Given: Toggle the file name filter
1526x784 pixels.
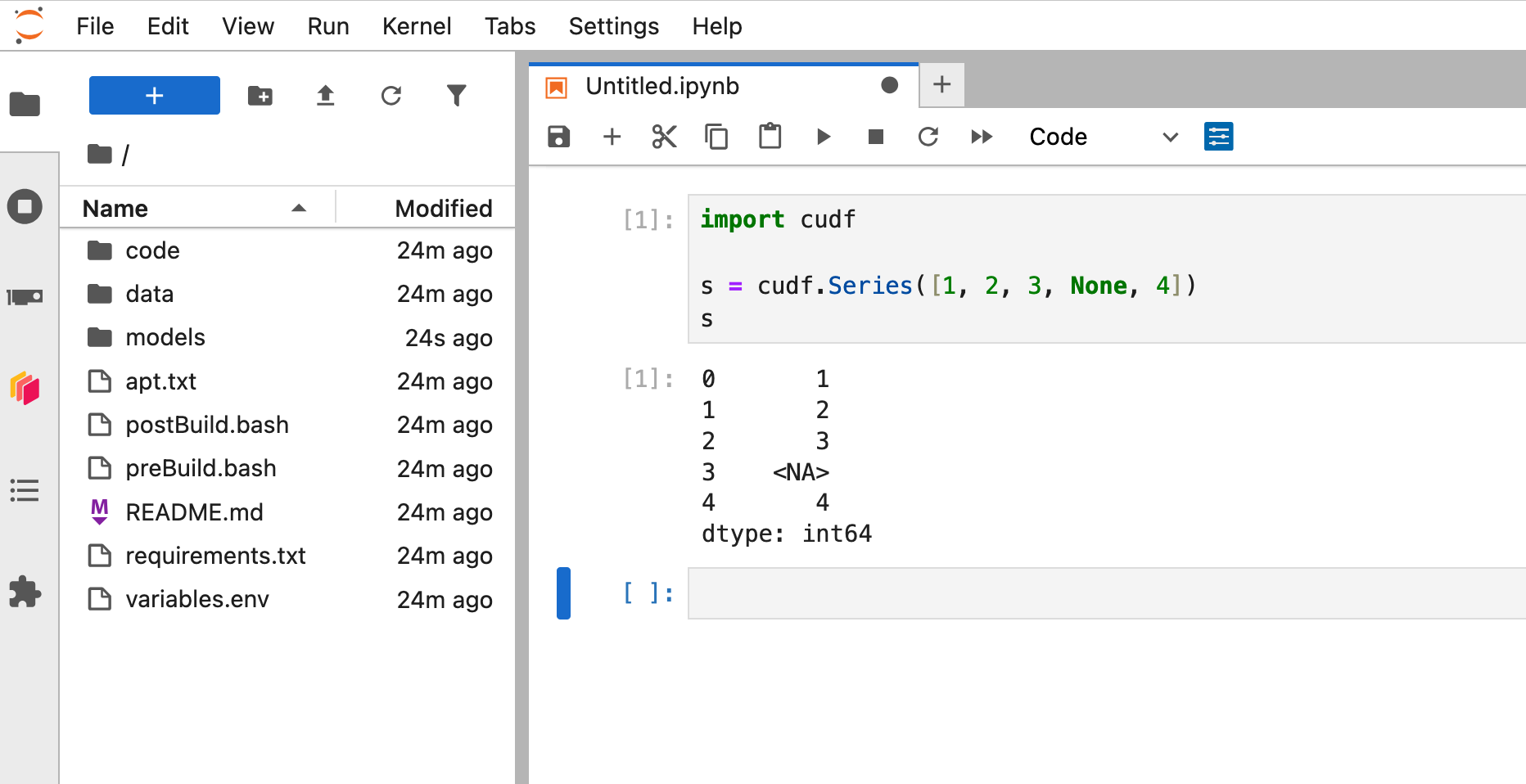Looking at the screenshot, I should [x=457, y=95].
